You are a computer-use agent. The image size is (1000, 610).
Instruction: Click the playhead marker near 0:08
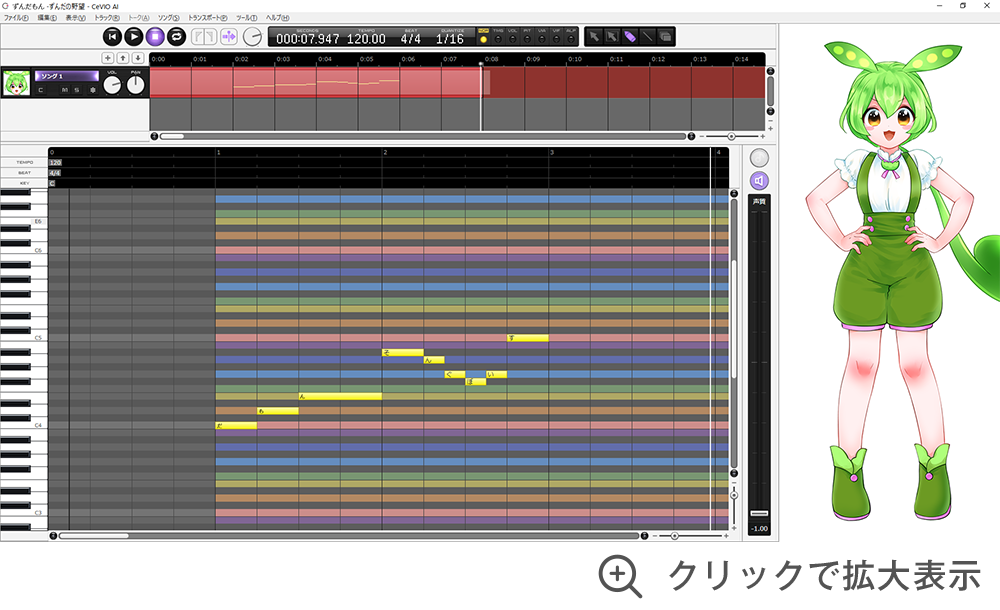(481, 64)
